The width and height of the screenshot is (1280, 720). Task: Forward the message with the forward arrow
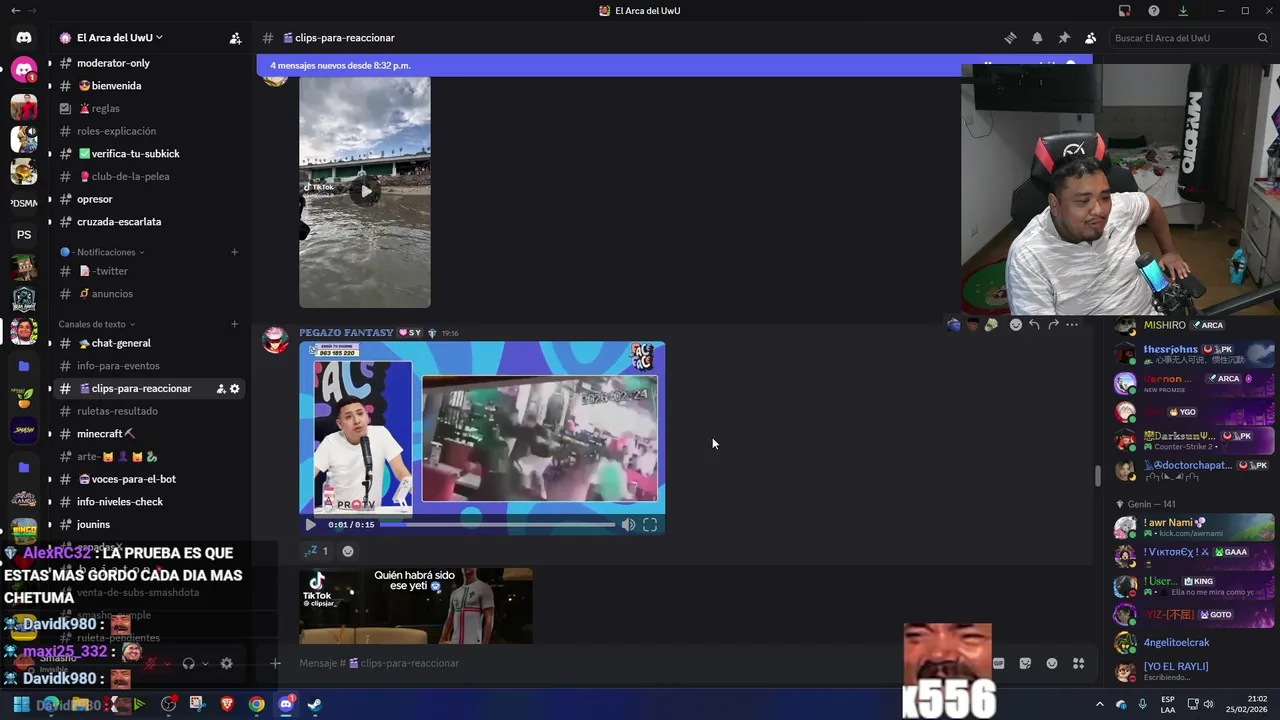[1053, 324]
